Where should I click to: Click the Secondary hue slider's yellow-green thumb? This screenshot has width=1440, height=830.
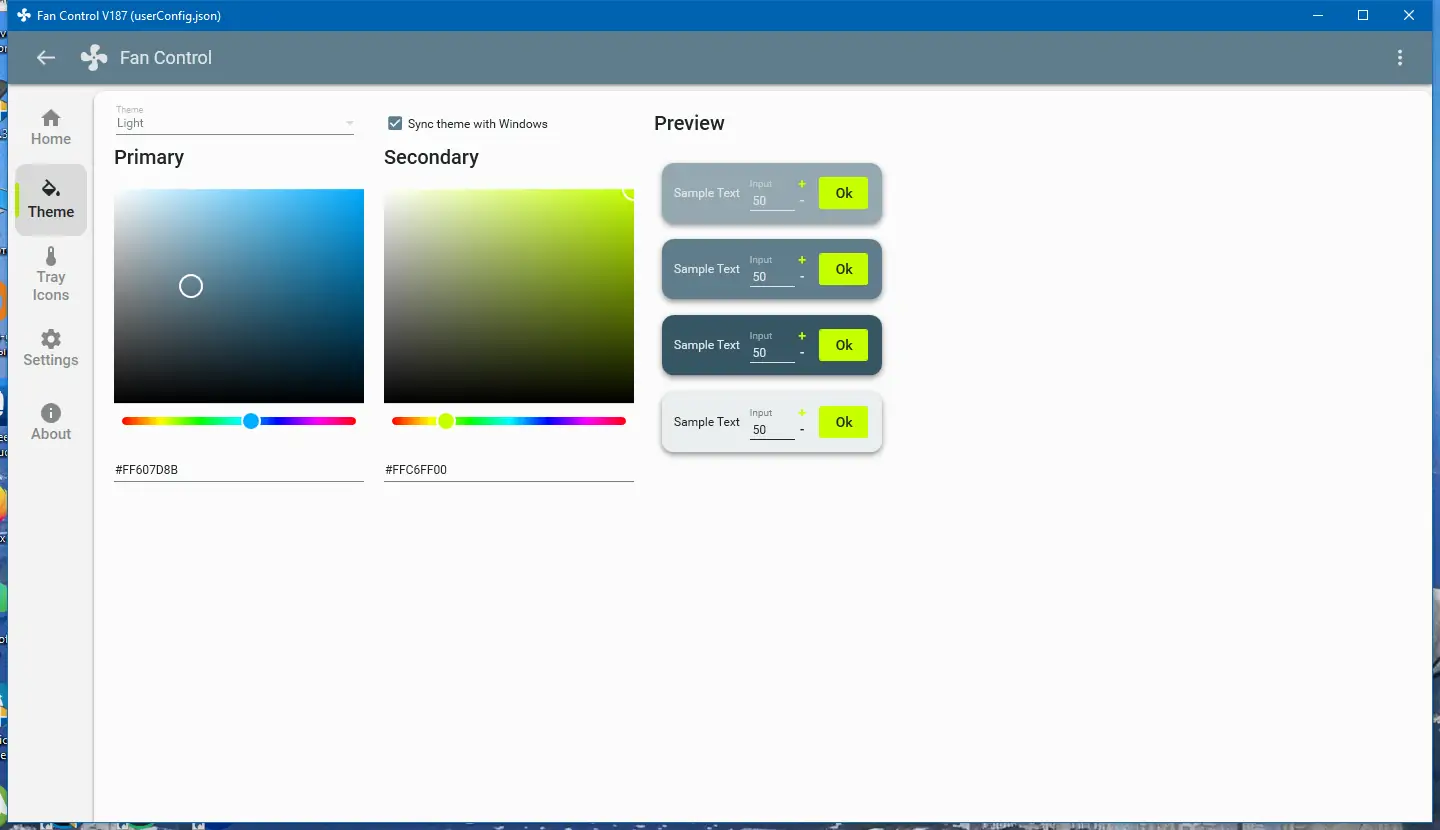[446, 421]
